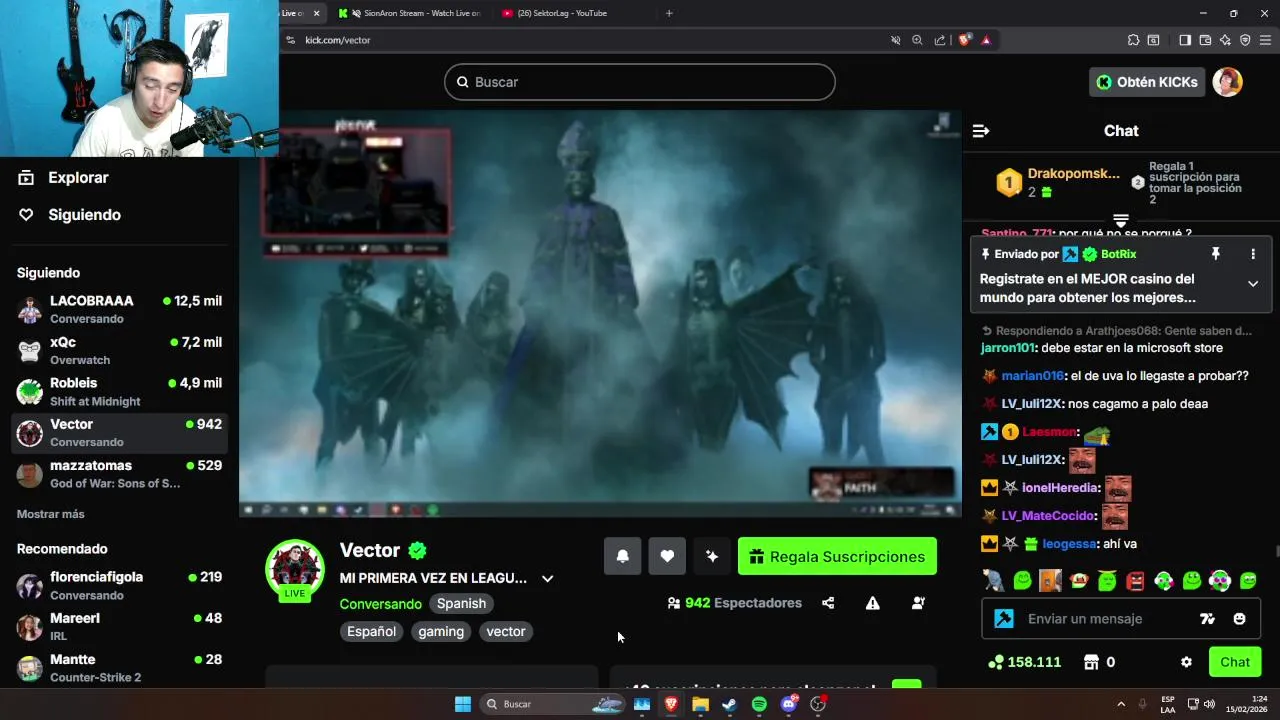Screen dimensions: 1280x720
Task: Click the channel points balance 158.111
Action: pos(1024,662)
